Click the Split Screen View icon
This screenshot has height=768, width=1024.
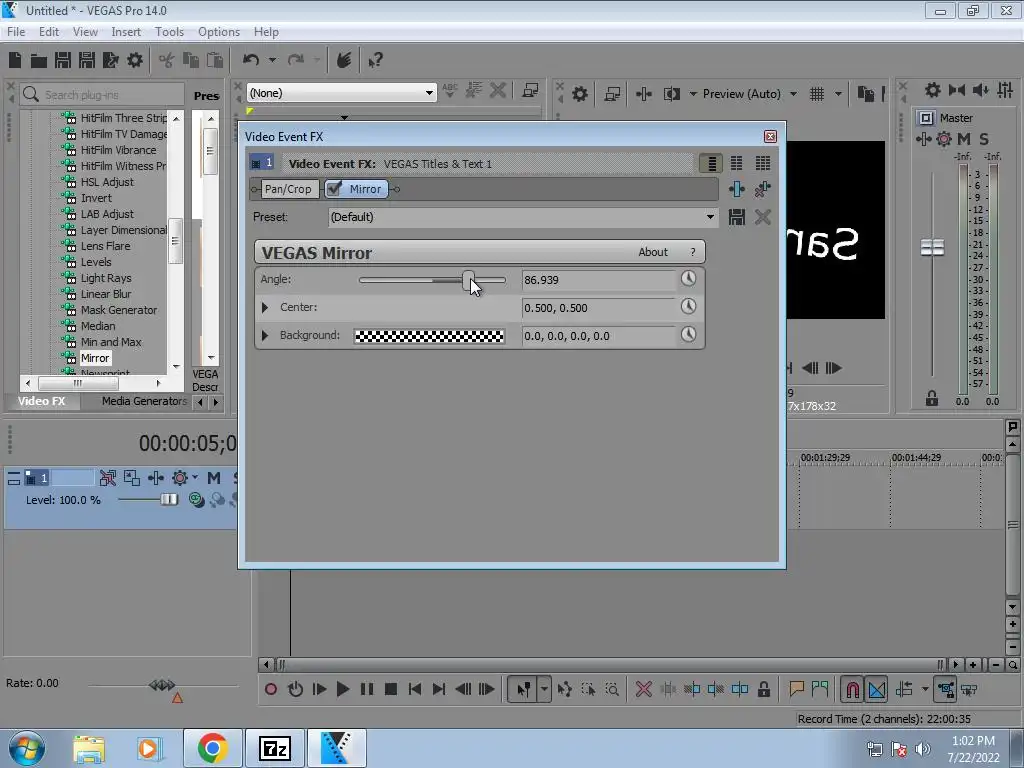tap(672, 94)
